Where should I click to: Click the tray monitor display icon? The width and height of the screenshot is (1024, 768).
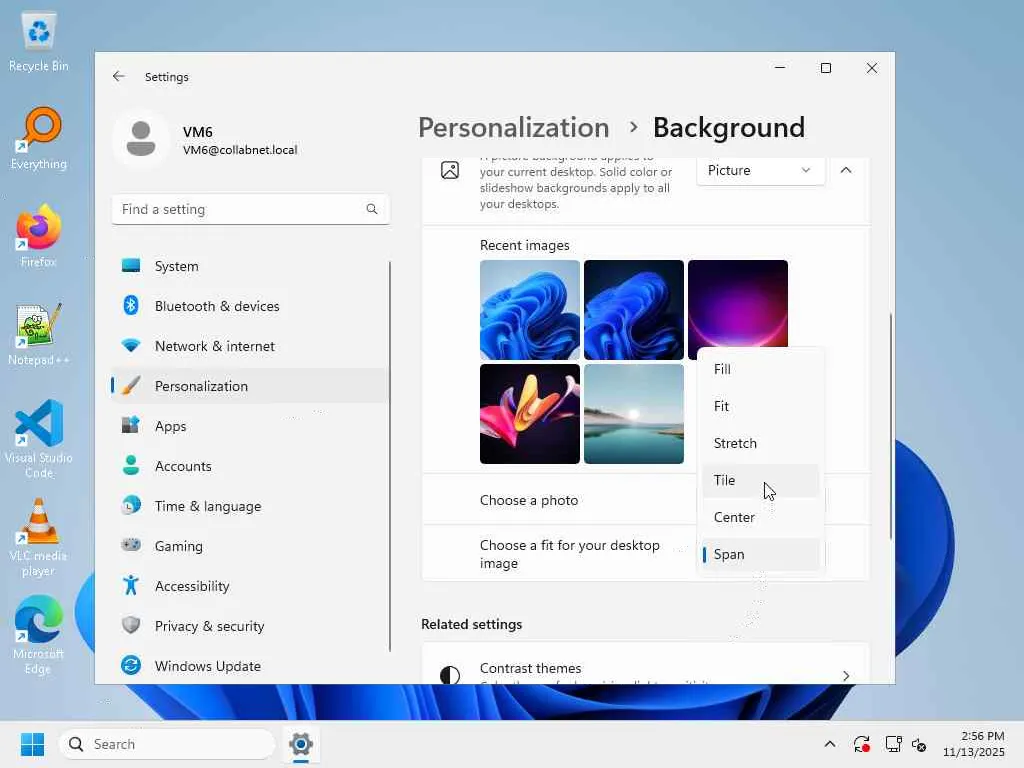(893, 744)
